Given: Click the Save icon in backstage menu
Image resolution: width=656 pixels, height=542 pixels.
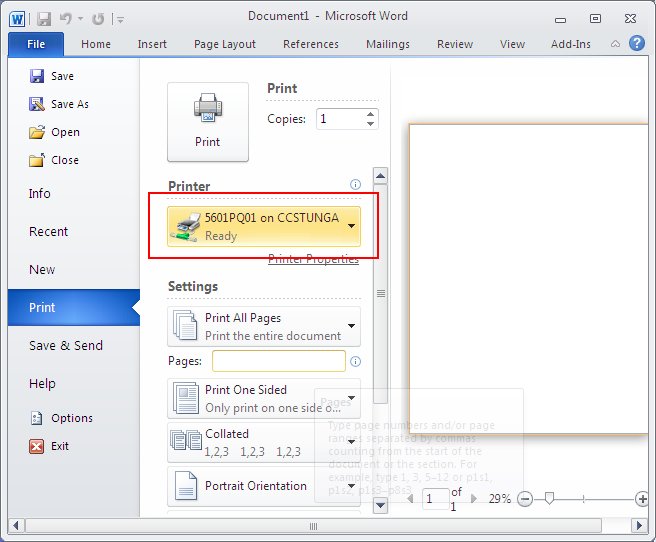Looking at the screenshot, I should point(37,76).
